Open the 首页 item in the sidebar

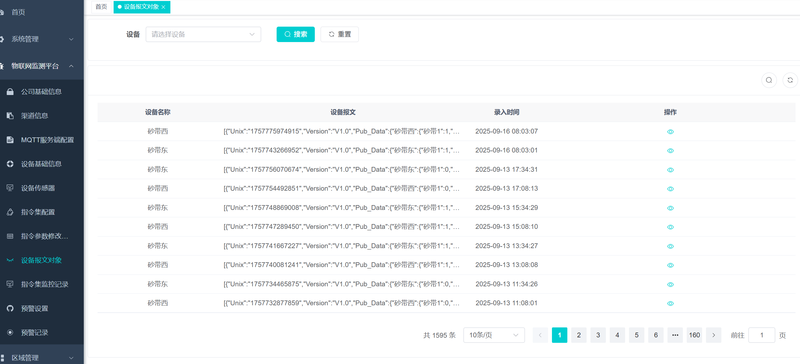coord(18,12)
